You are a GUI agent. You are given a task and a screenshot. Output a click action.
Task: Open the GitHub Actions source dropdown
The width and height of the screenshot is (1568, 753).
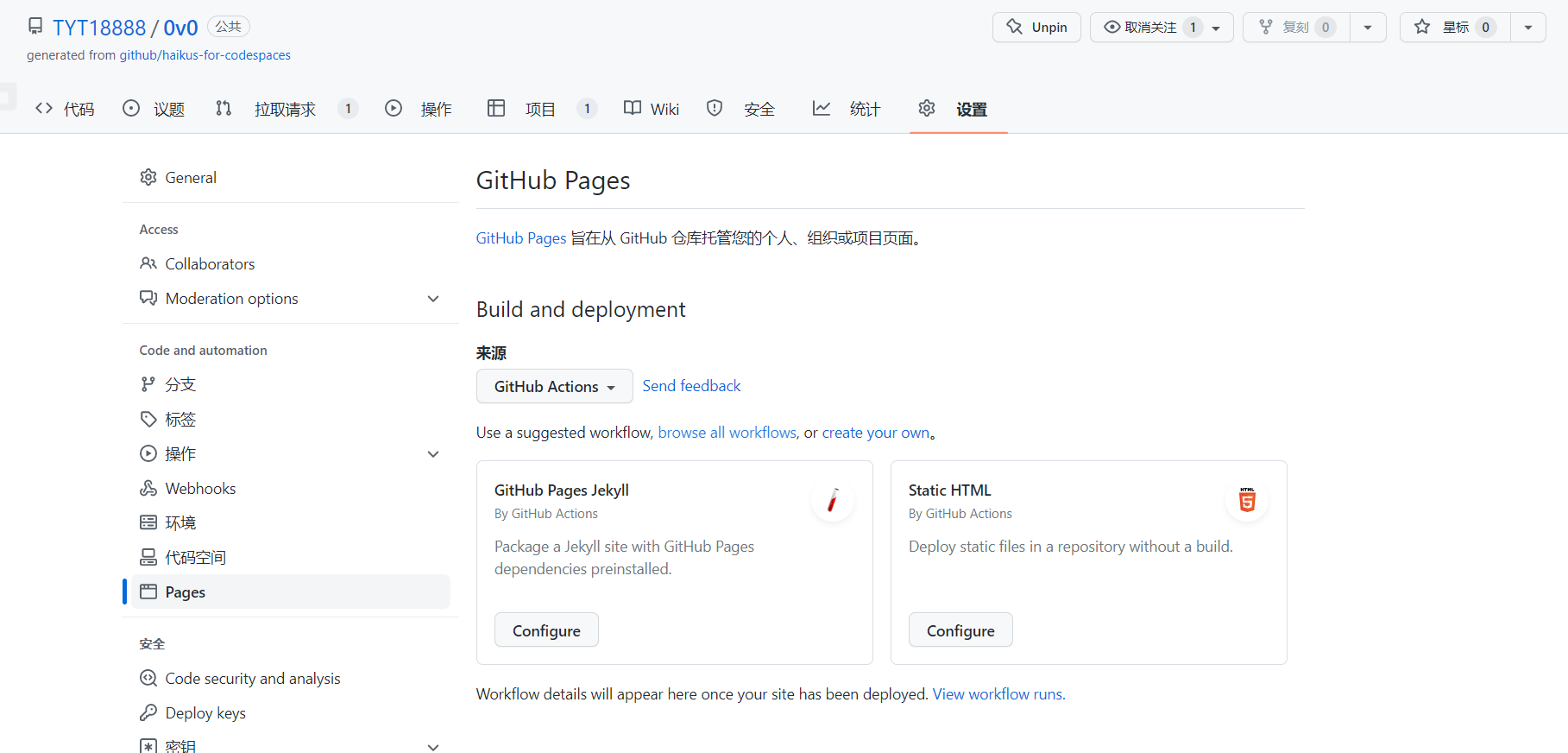tap(554, 387)
